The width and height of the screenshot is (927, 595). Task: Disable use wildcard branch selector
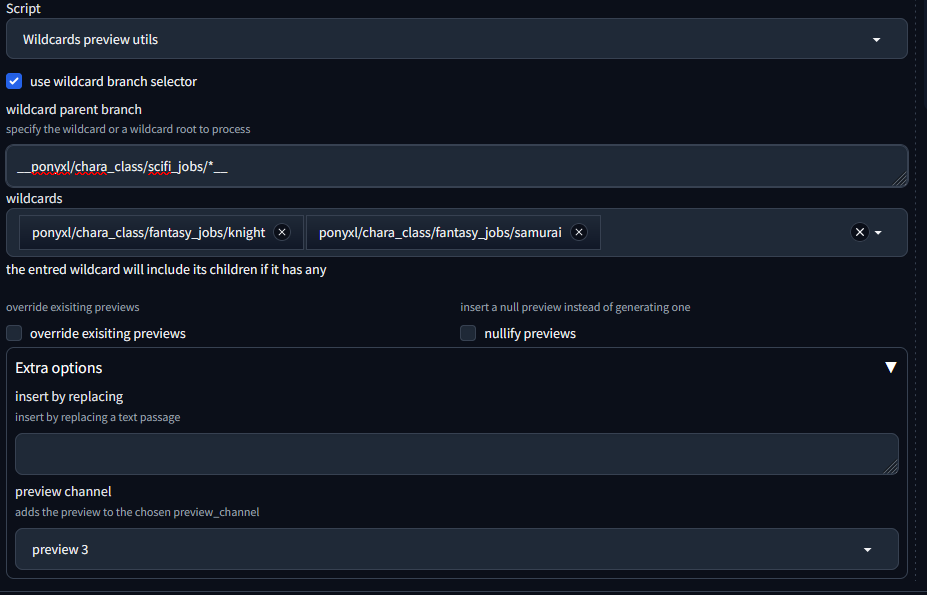point(14,81)
